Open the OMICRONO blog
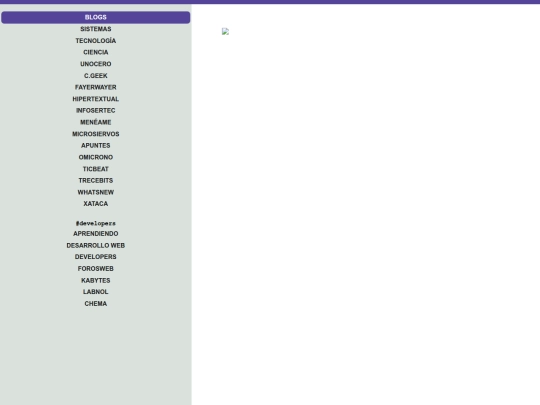The height and width of the screenshot is (405, 540). click(95, 157)
